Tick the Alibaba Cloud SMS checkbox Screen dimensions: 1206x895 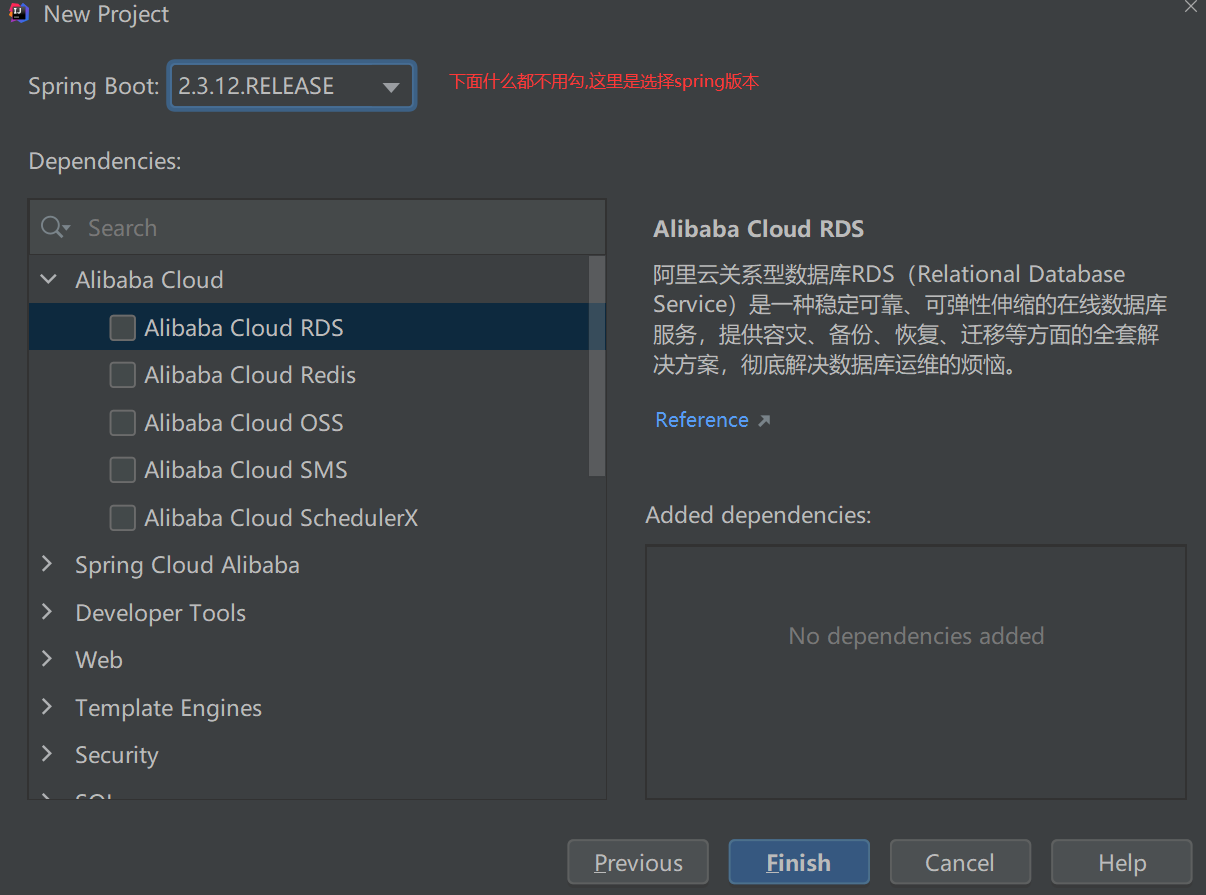tap(123, 470)
